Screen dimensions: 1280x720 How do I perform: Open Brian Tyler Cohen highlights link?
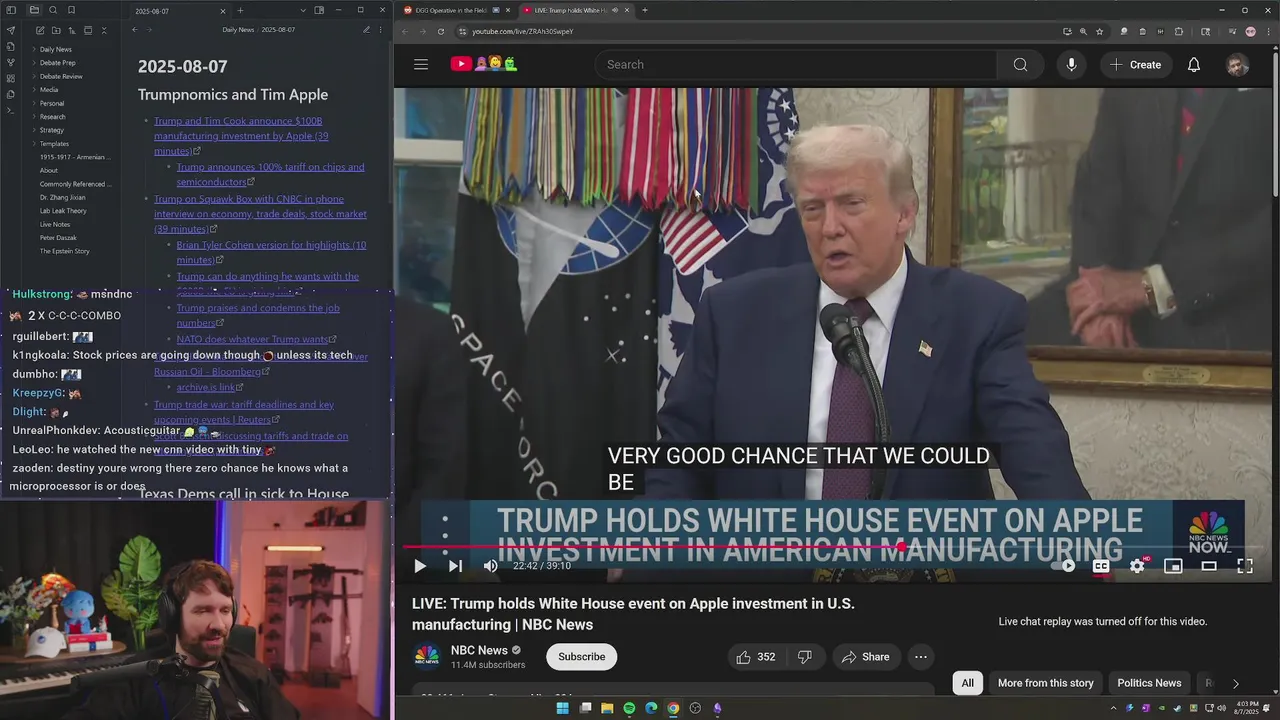click(271, 252)
